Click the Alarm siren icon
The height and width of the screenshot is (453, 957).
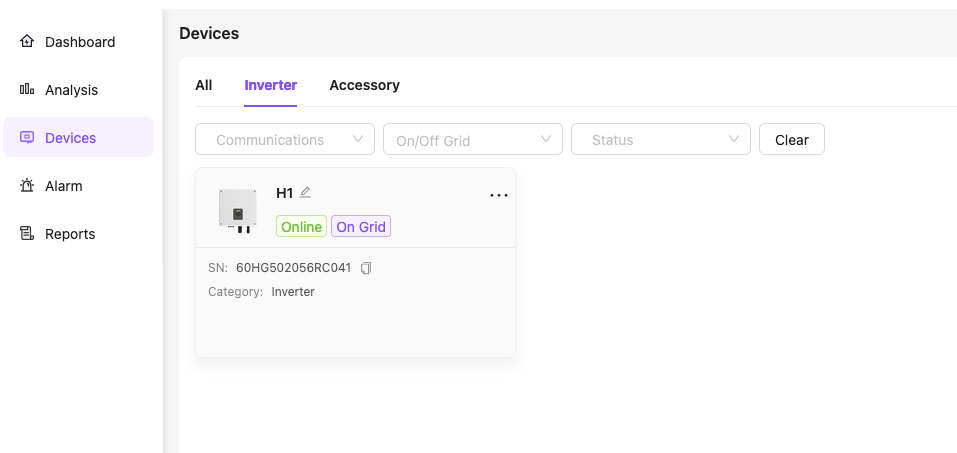[27, 186]
